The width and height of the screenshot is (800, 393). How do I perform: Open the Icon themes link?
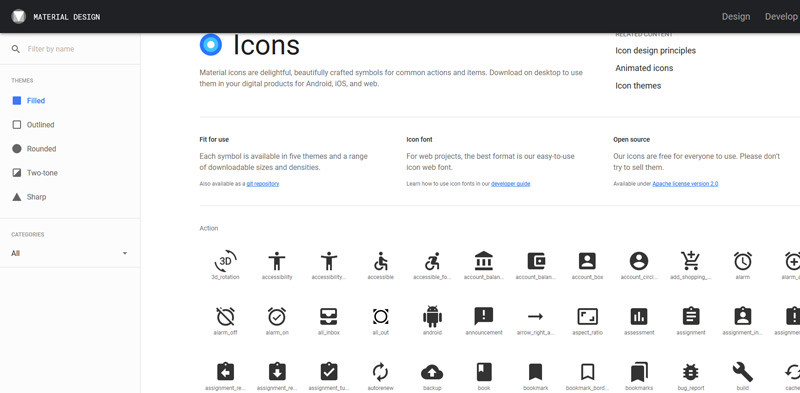[638, 86]
